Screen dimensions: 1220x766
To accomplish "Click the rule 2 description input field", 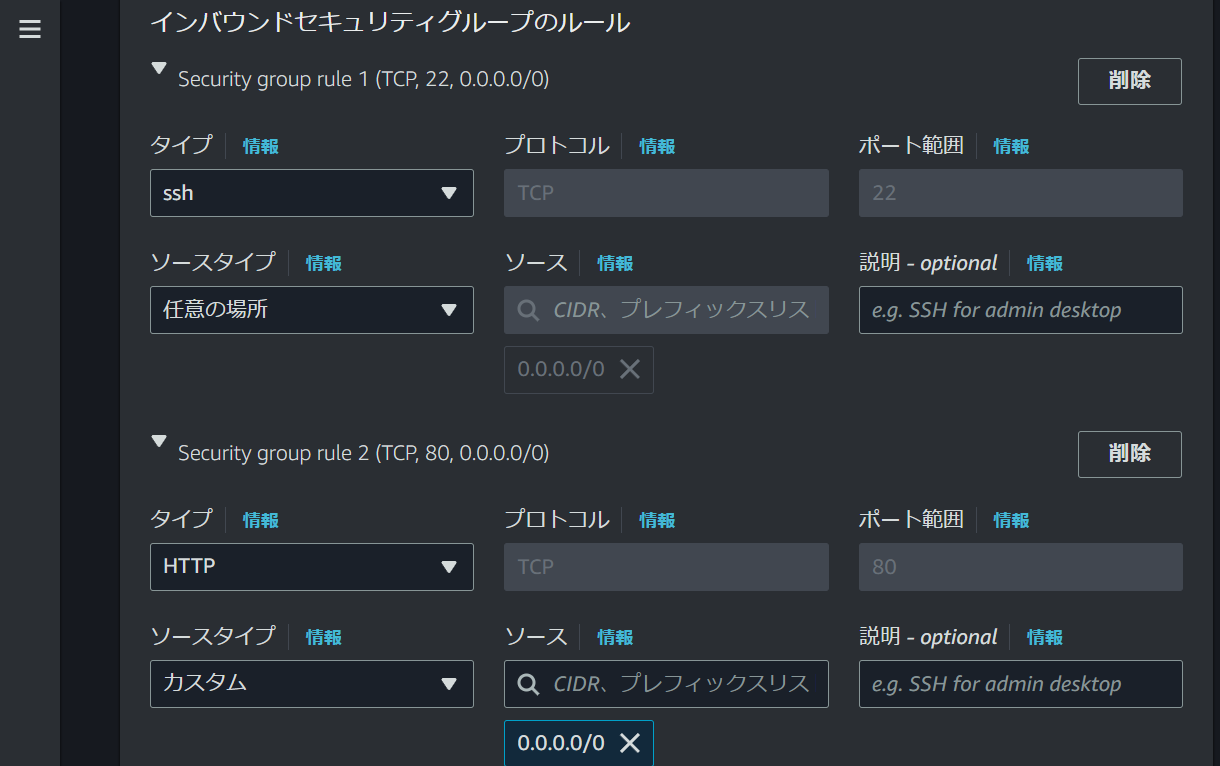I will coord(1020,684).
